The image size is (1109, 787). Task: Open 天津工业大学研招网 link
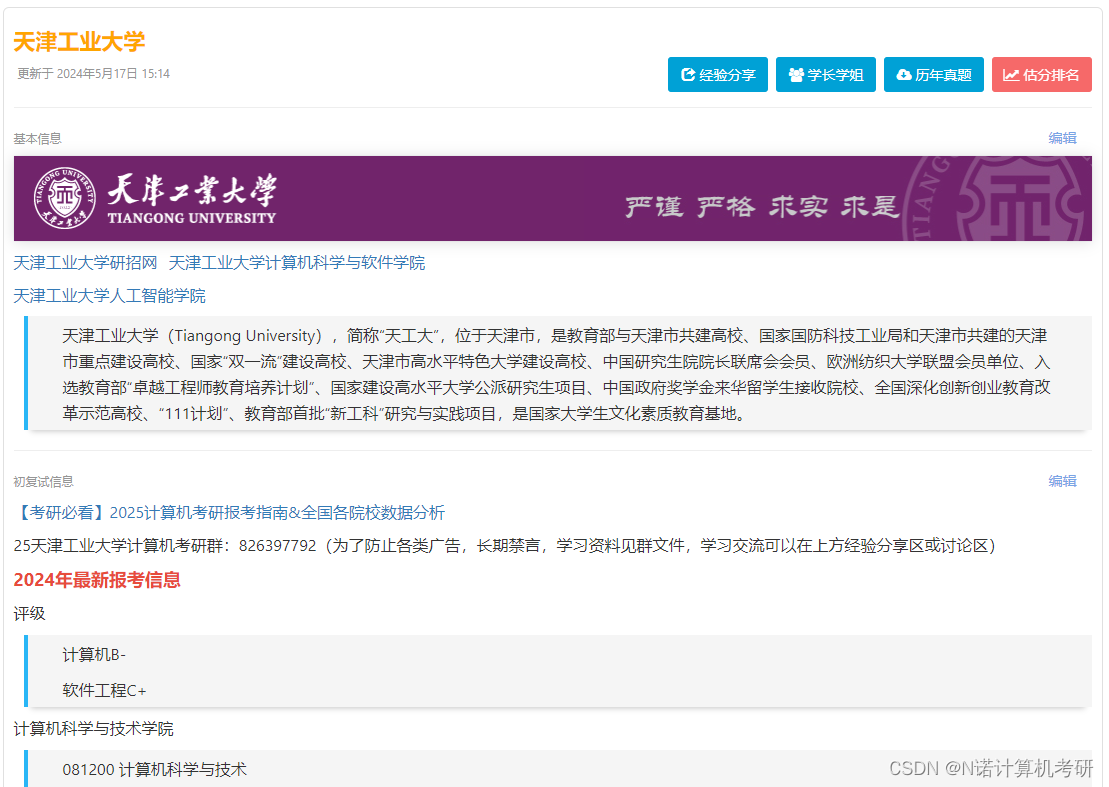coord(85,263)
